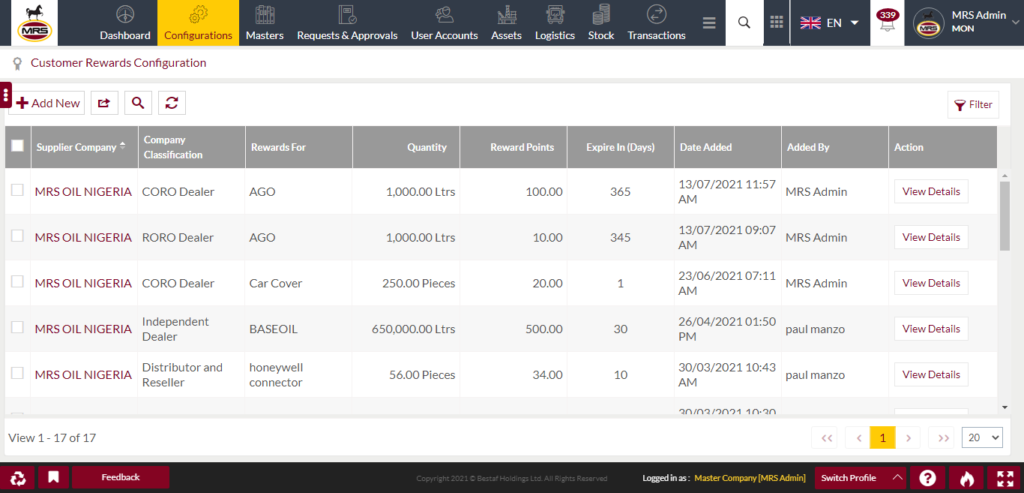Image resolution: width=1024 pixels, height=493 pixels.
Task: Click the Customer Rewards Configuration title
Action: (118, 63)
